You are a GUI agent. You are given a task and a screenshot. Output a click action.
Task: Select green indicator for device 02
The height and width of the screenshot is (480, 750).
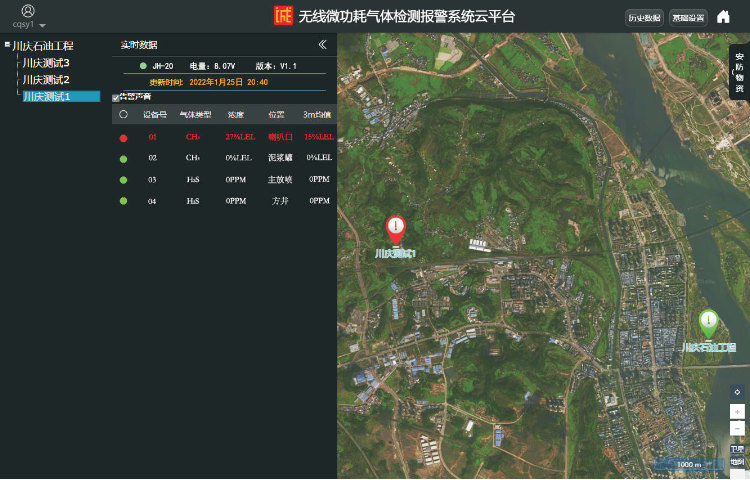pos(123,159)
